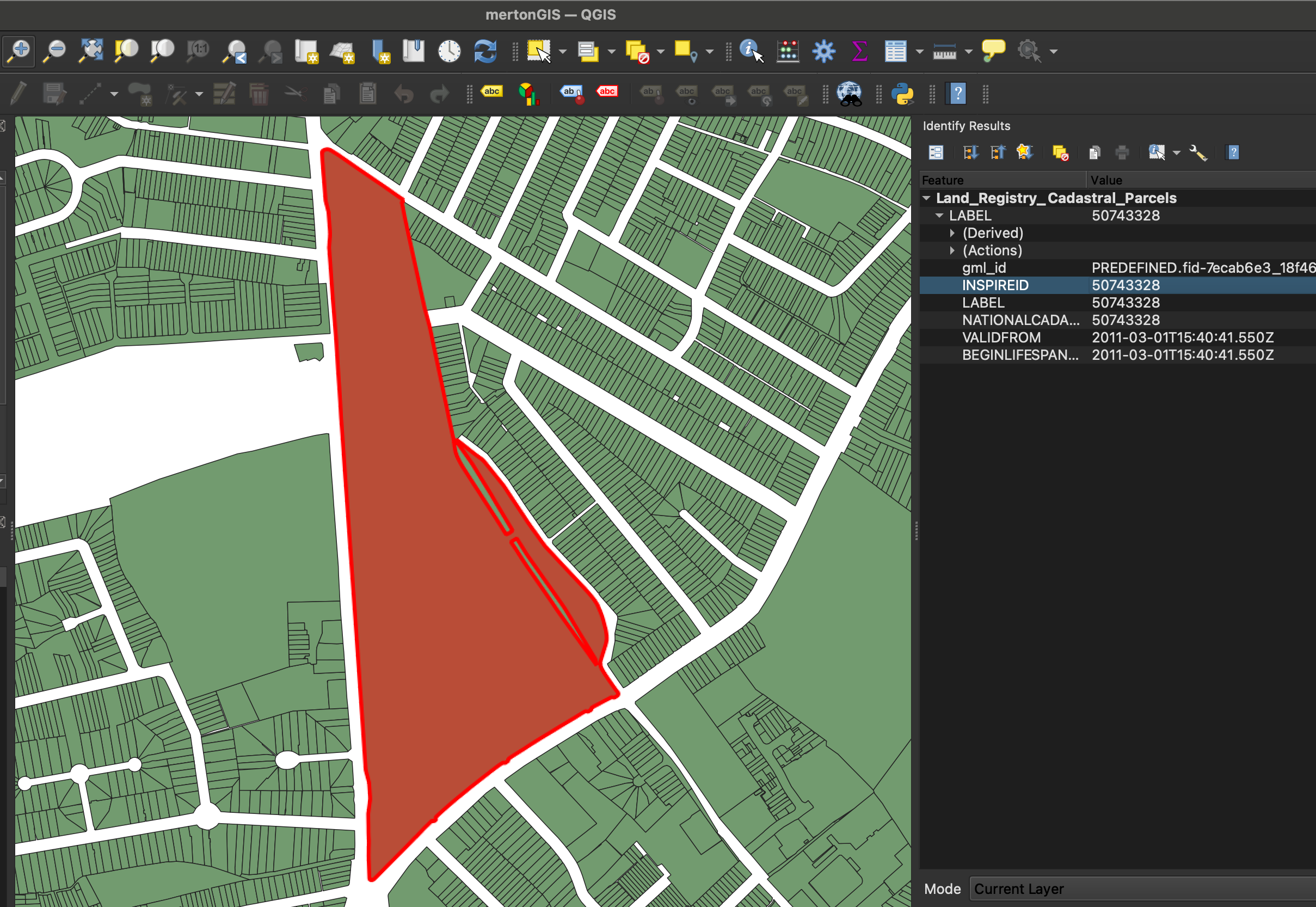Click the Zoom Full extent icon
The height and width of the screenshot is (907, 1316).
tap(91, 51)
